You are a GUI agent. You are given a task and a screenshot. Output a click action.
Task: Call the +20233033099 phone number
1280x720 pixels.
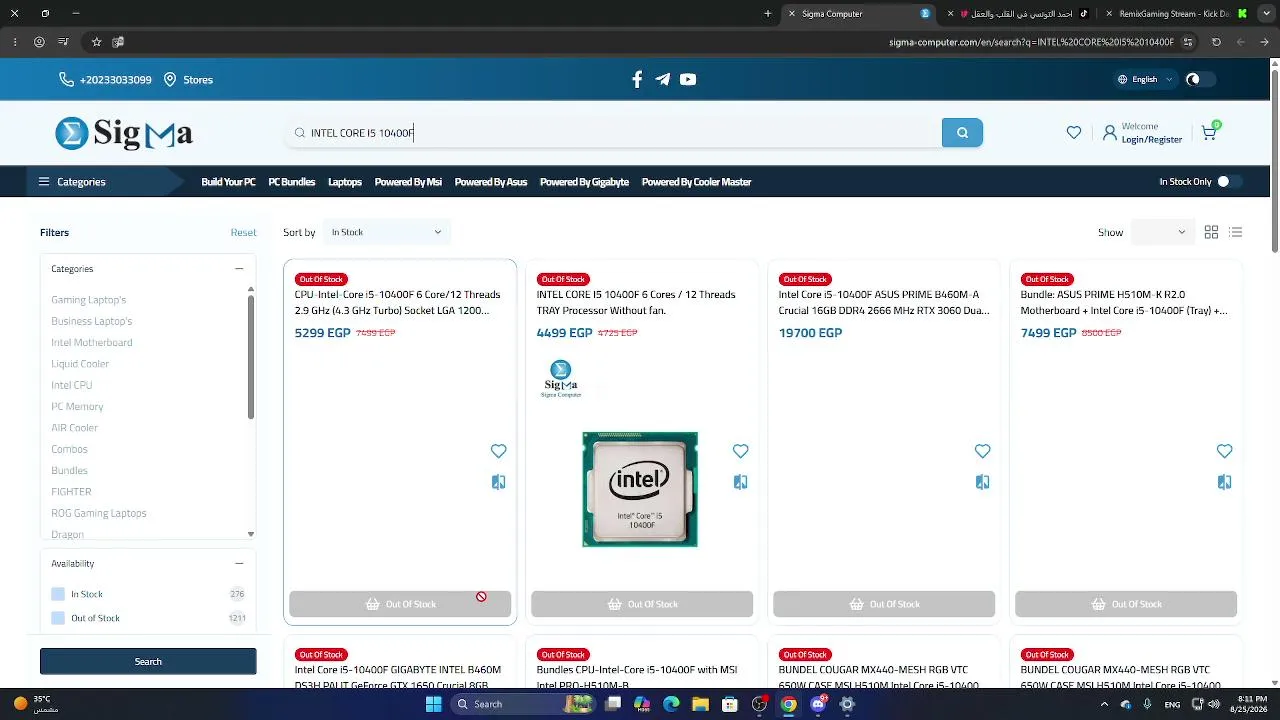(106, 80)
